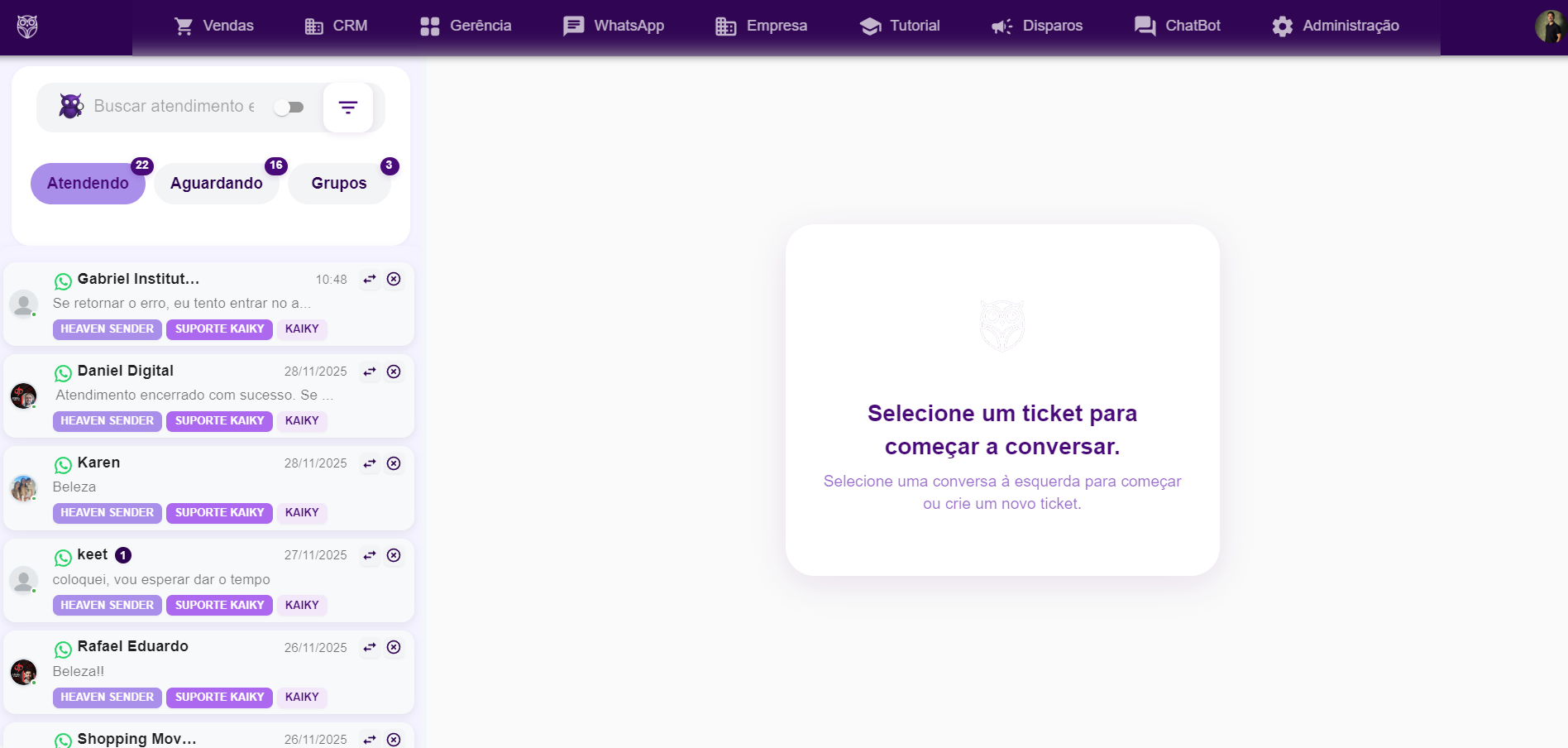
Task: Transfer the Karen ticket
Action: coord(370,463)
